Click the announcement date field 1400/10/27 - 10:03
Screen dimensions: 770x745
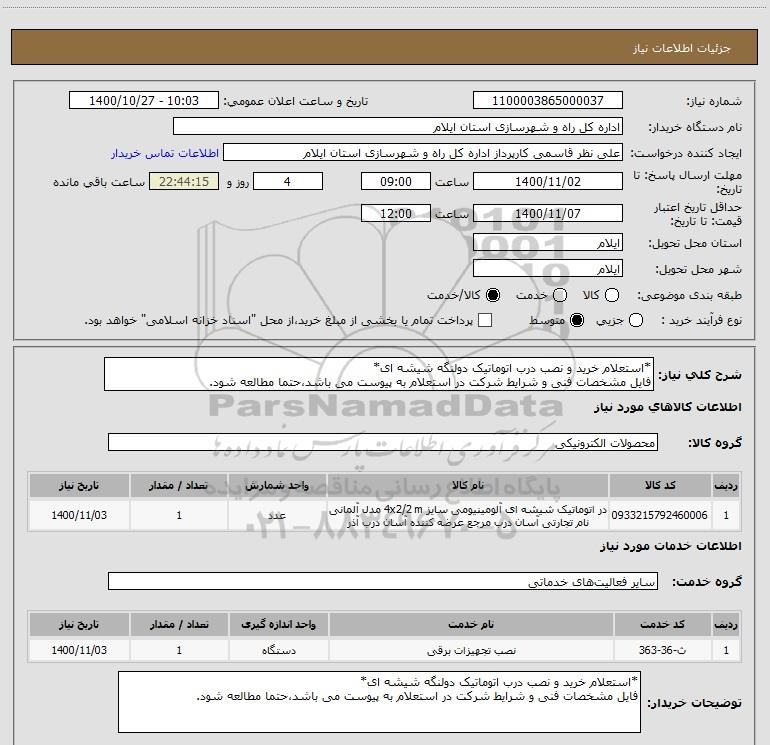(x=144, y=101)
